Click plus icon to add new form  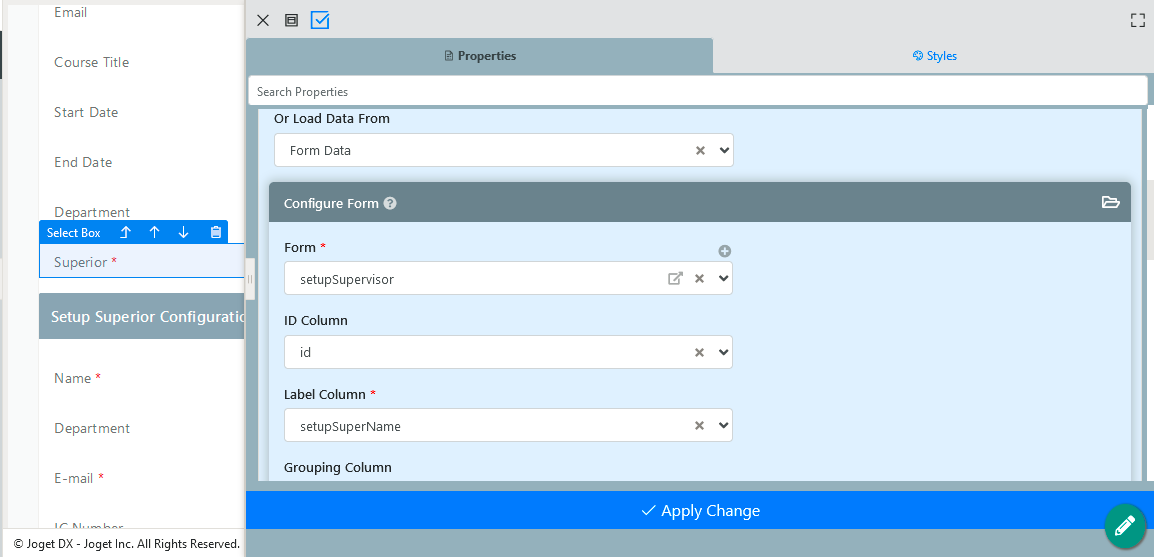(725, 251)
